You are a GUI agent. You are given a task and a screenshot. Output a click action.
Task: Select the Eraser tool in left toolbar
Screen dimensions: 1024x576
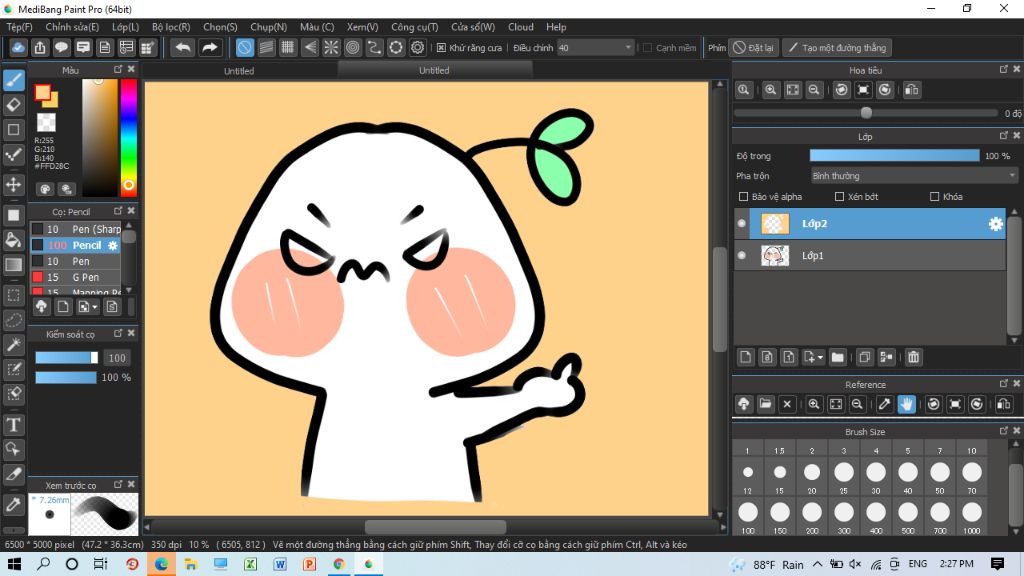click(x=14, y=104)
